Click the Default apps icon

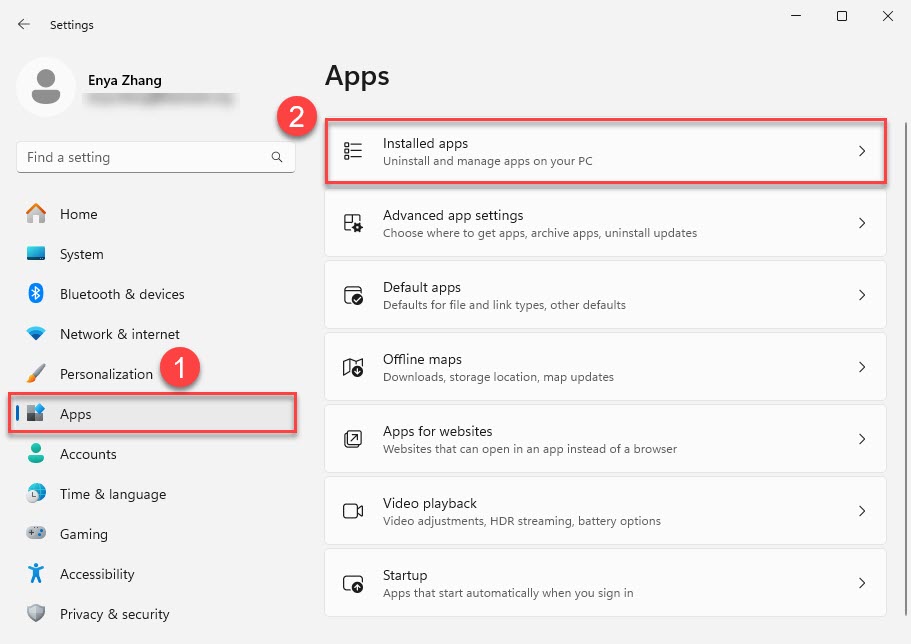(x=353, y=295)
